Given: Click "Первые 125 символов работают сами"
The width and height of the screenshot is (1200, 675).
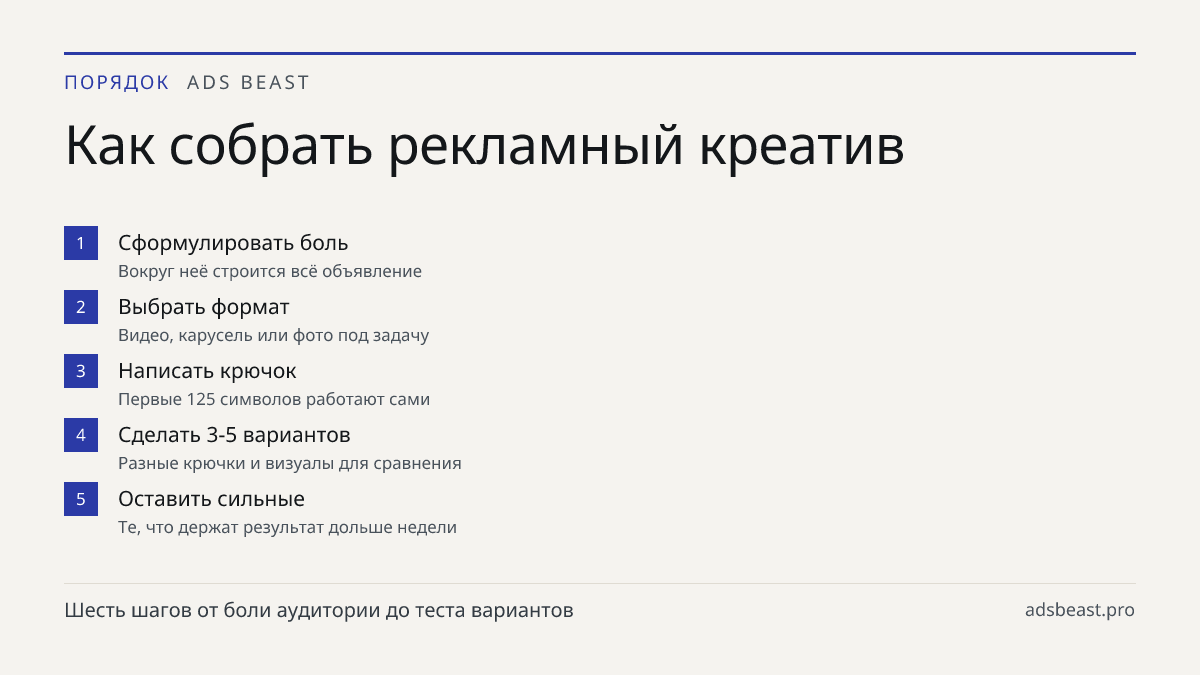Looking at the screenshot, I should click(274, 399).
